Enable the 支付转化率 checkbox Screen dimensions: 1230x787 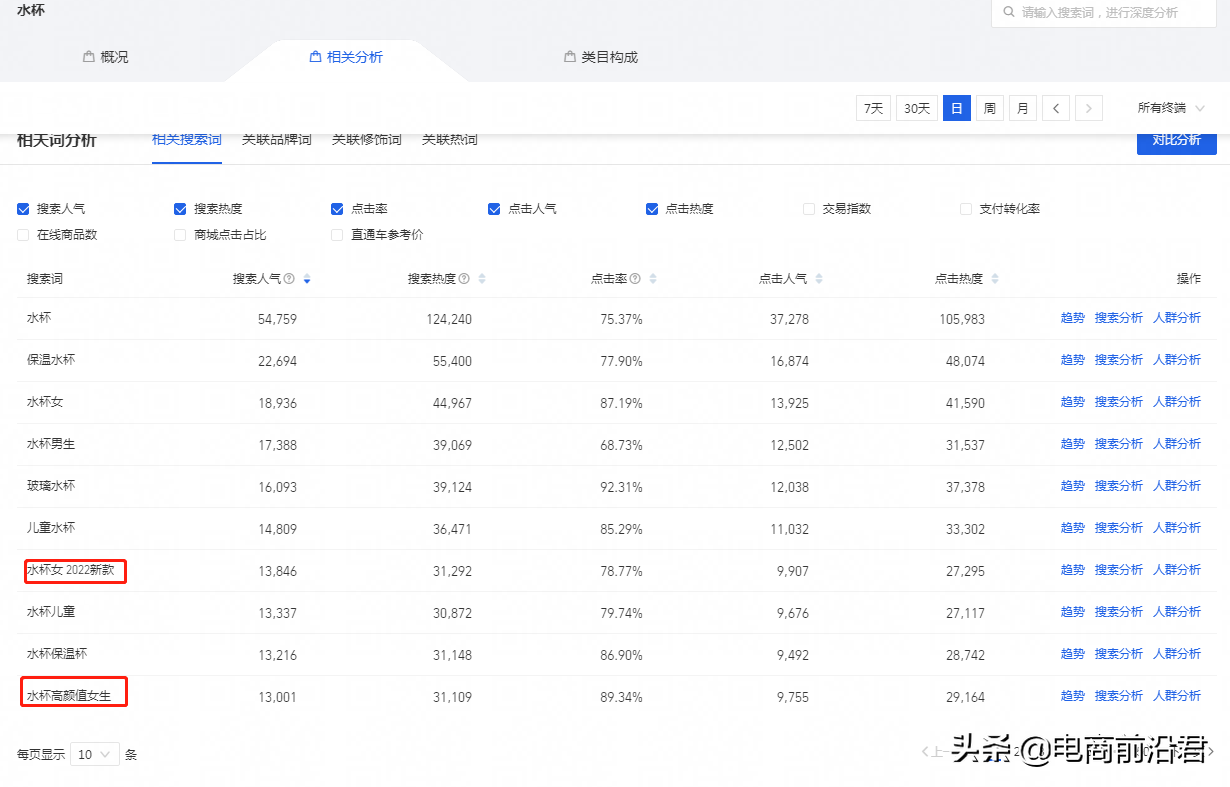[x=965, y=209]
